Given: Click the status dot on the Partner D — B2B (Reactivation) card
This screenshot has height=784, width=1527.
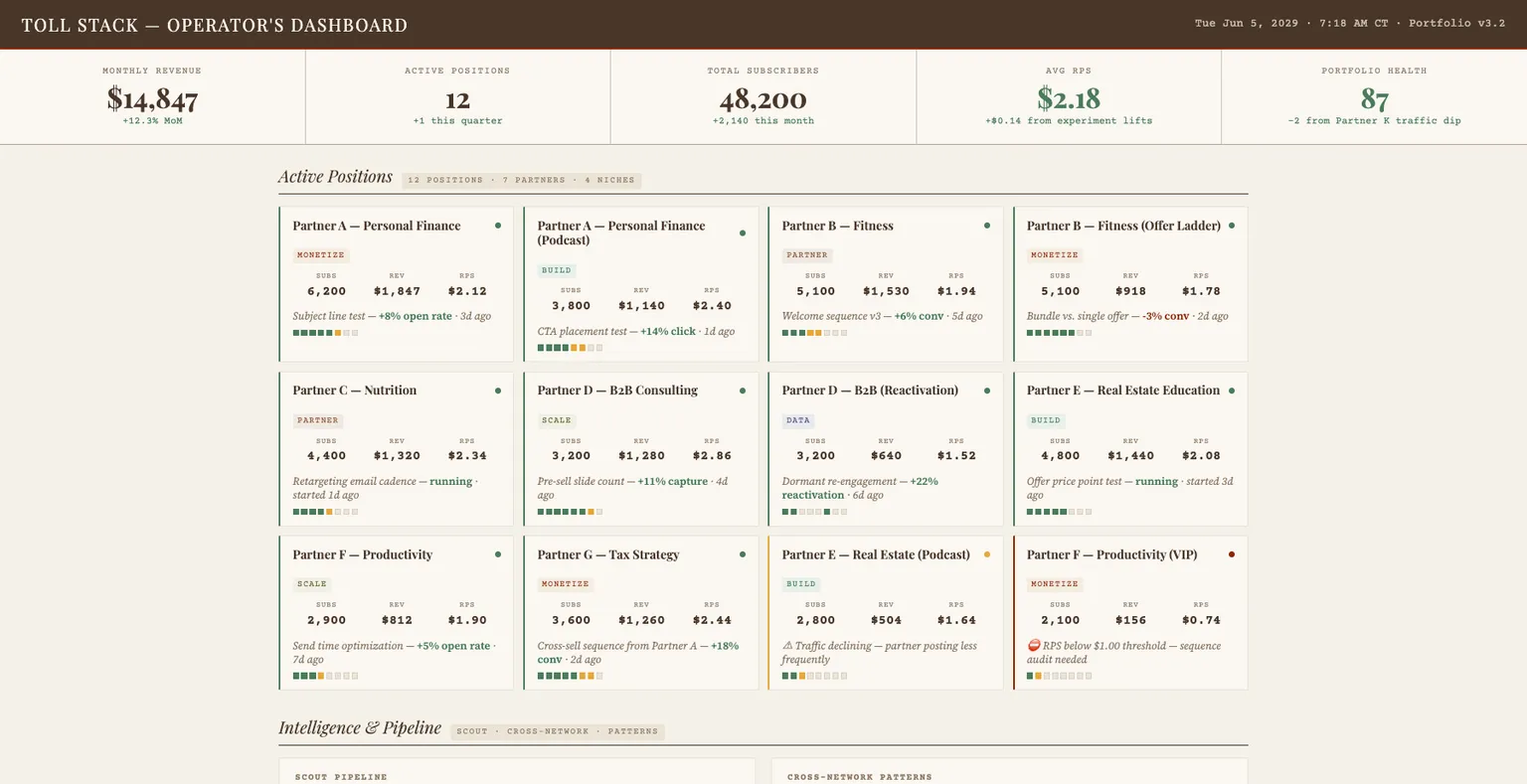Looking at the screenshot, I should coord(987,391).
